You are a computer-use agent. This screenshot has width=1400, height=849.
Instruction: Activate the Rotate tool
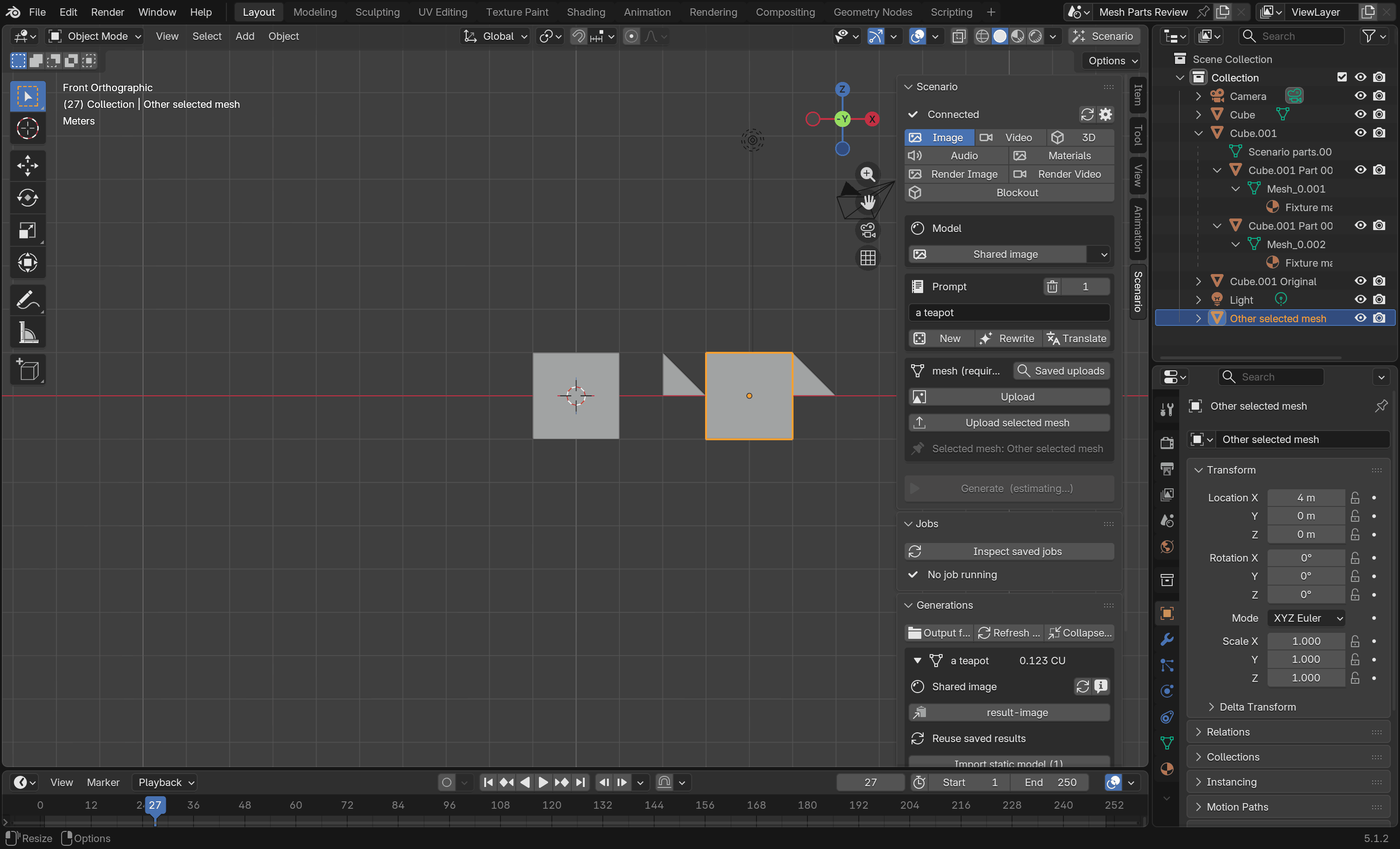tap(27, 198)
